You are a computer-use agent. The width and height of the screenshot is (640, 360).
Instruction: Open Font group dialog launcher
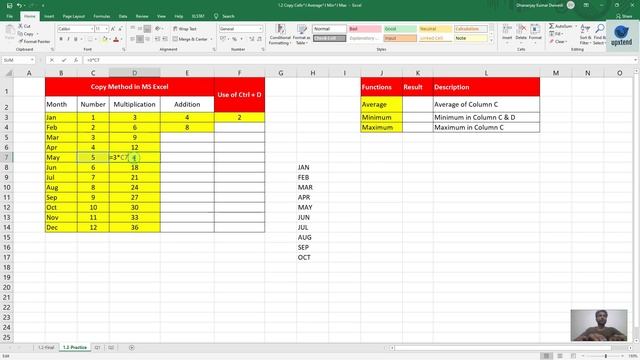pos(124,49)
